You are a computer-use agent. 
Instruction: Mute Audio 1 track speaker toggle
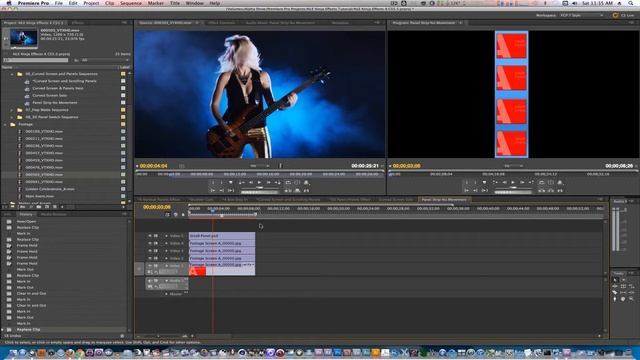(x=149, y=281)
